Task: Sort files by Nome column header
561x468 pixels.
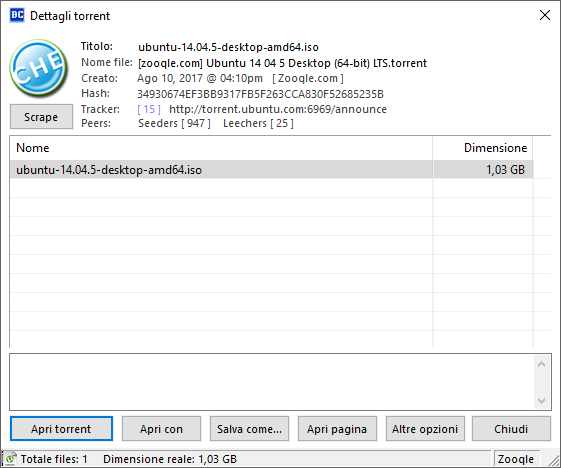Action: [221, 148]
